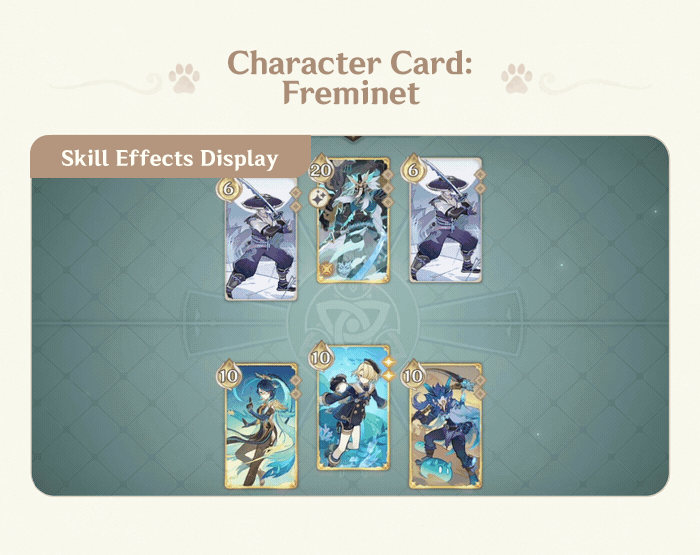Click the 6 HP icon on left enemy
700x555 pixels.
coord(229,188)
